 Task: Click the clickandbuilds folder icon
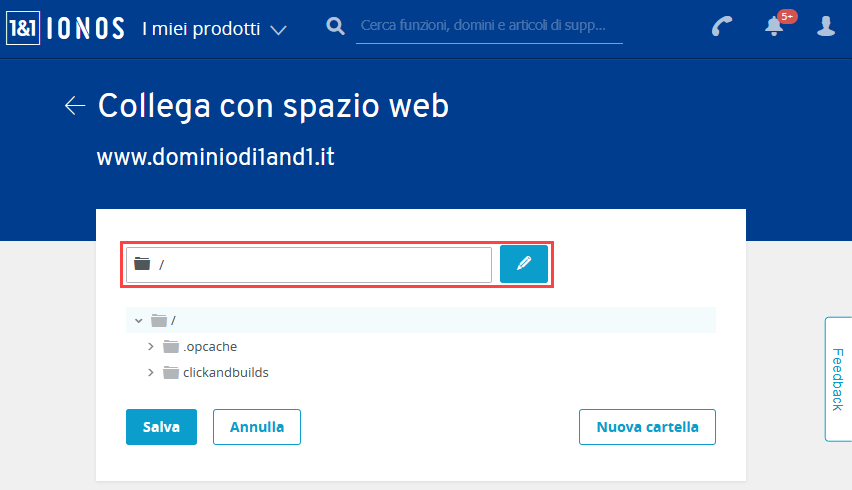pyautogui.click(x=171, y=373)
